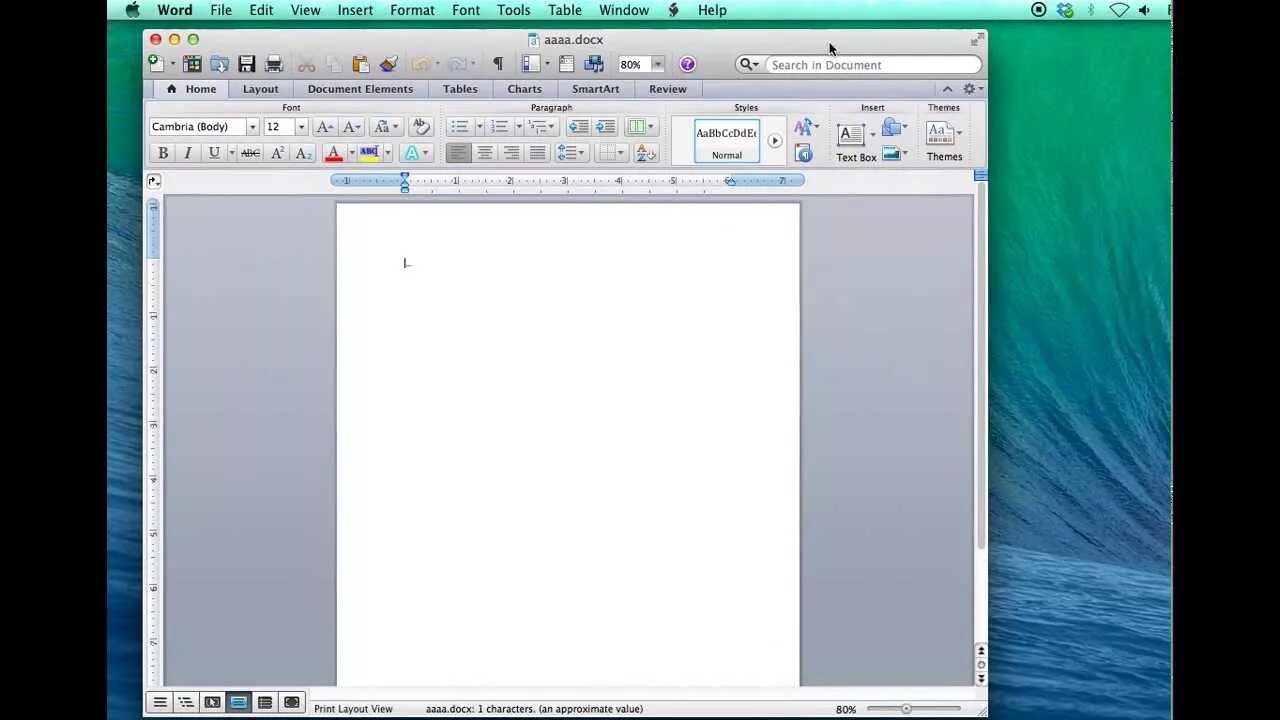Increase paragraph indent
1280x720 pixels.
pos(605,127)
